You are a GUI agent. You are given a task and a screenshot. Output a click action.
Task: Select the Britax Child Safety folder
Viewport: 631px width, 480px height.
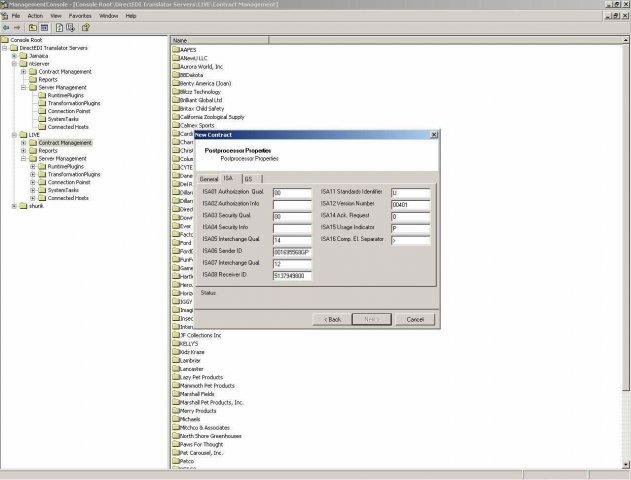point(198,109)
